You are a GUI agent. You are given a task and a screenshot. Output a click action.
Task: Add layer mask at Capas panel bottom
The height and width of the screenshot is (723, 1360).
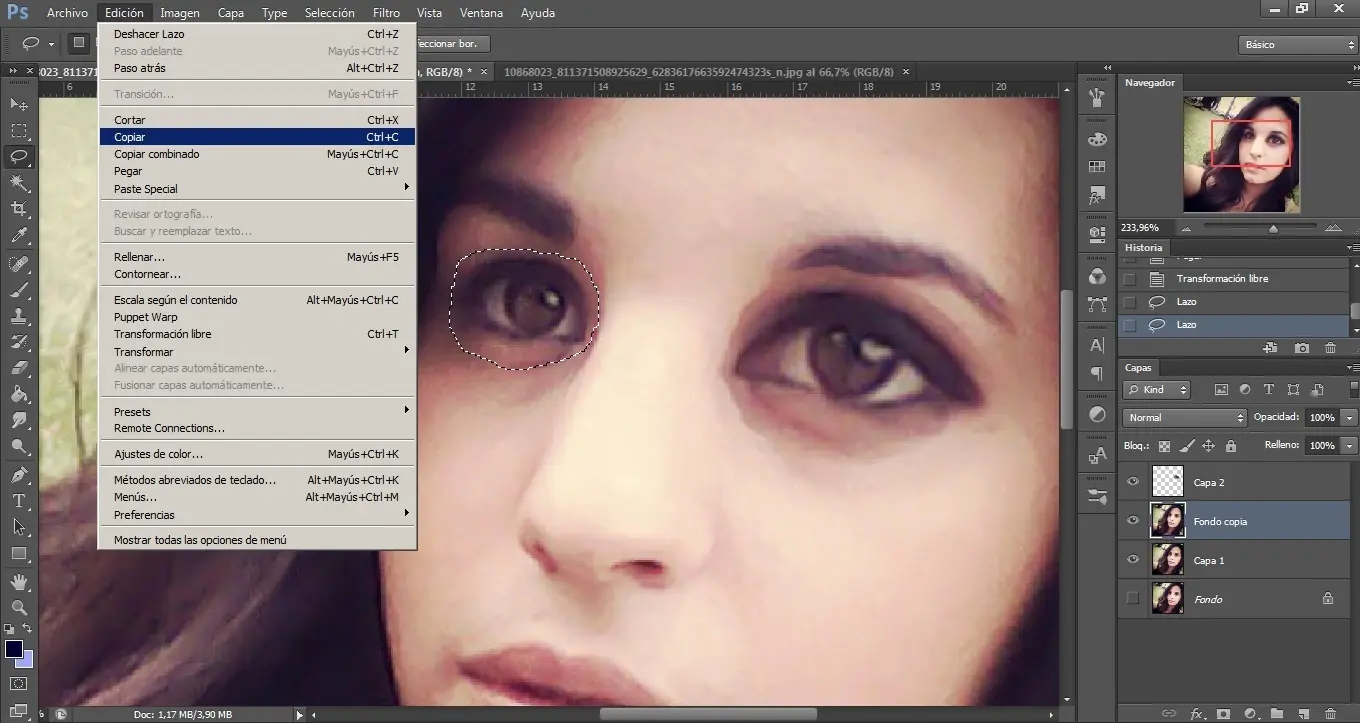point(1222,714)
